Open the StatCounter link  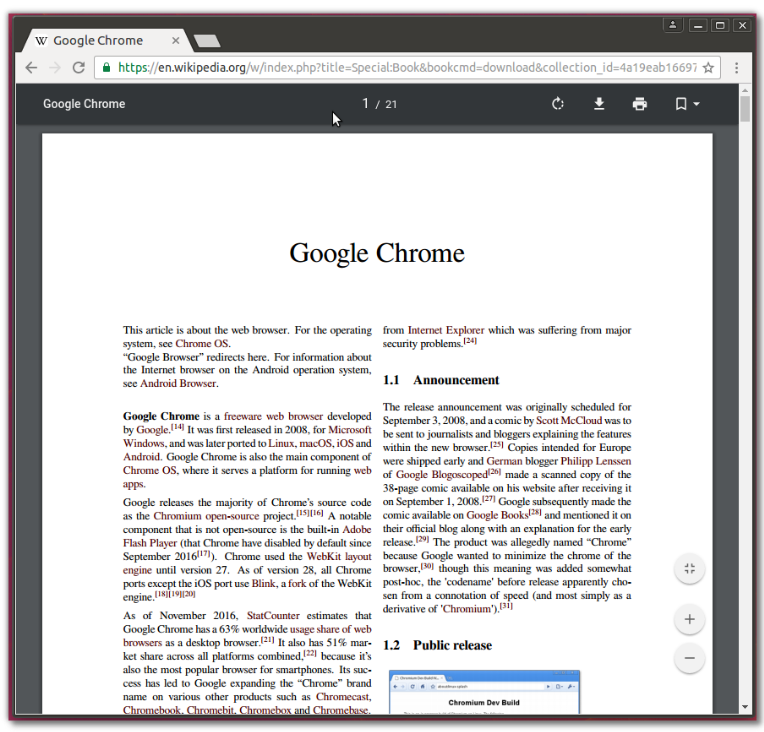(x=273, y=616)
